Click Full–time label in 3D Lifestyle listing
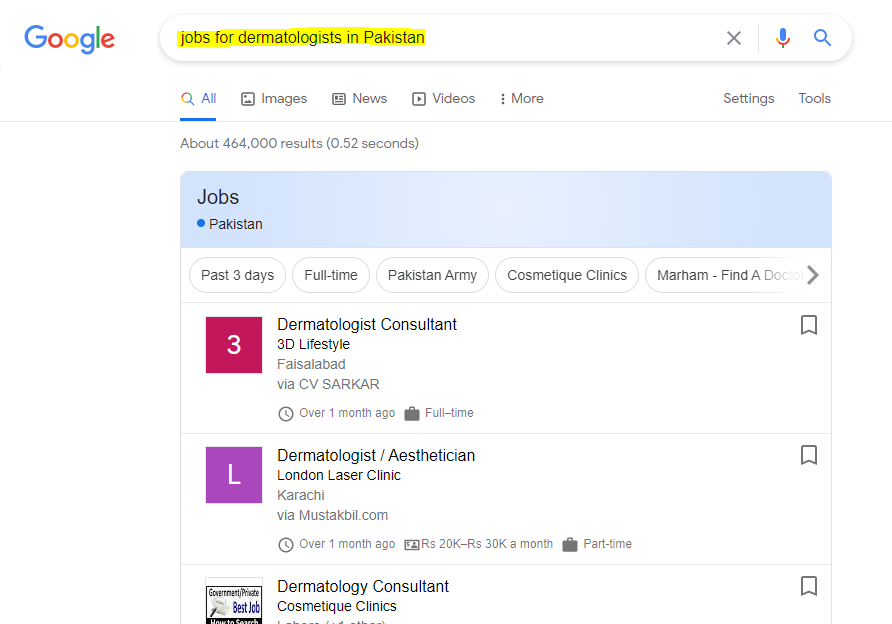The image size is (892, 624). point(449,413)
